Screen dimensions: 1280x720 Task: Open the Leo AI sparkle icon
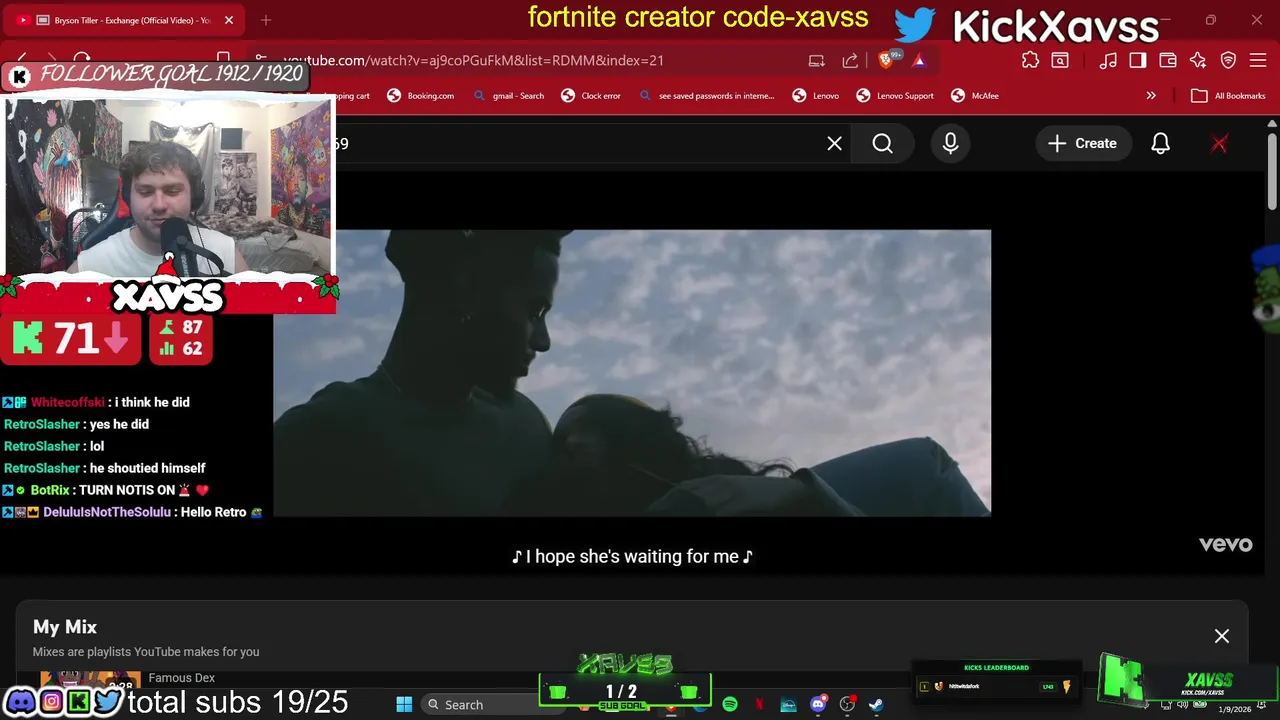pyautogui.click(x=1198, y=60)
